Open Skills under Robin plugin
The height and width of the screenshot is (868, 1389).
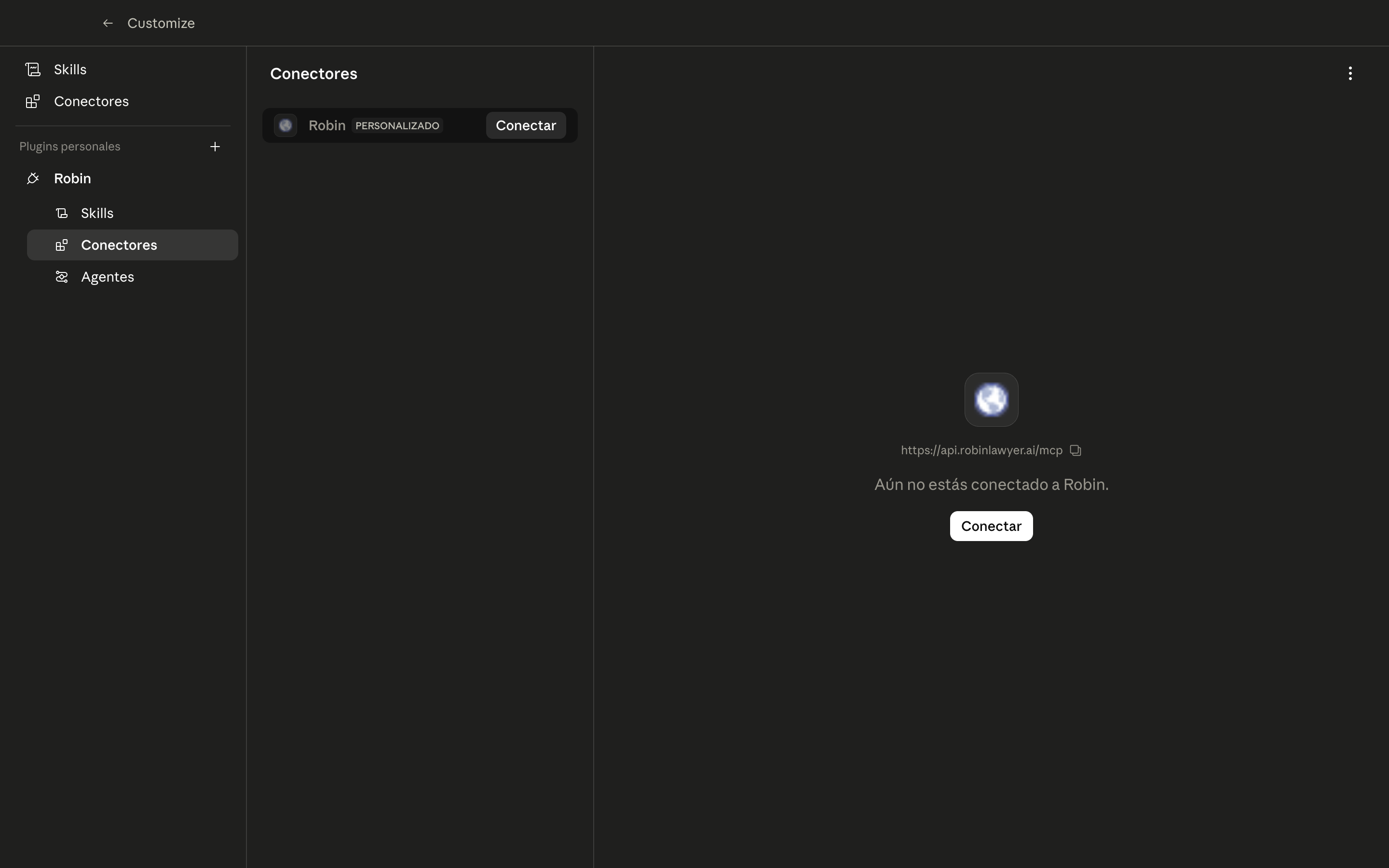[x=133, y=214]
